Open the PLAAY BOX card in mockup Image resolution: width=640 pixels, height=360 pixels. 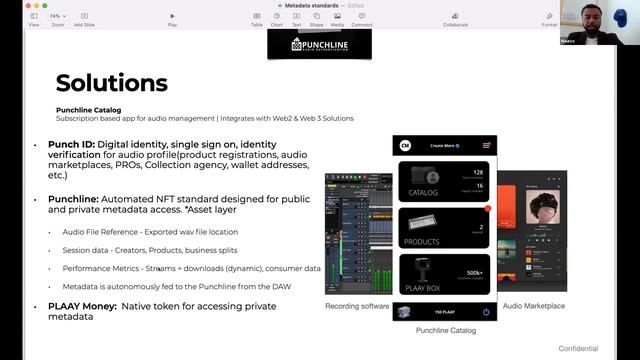point(444,274)
